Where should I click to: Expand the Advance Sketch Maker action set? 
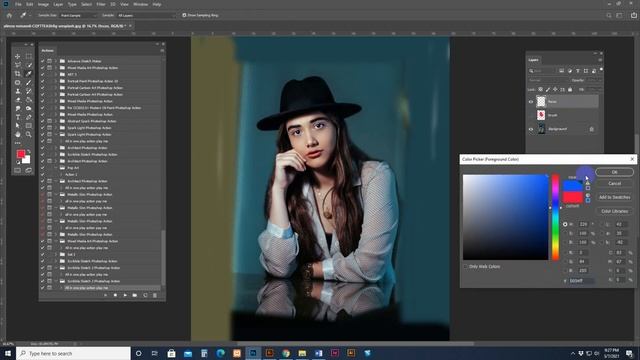pos(56,61)
